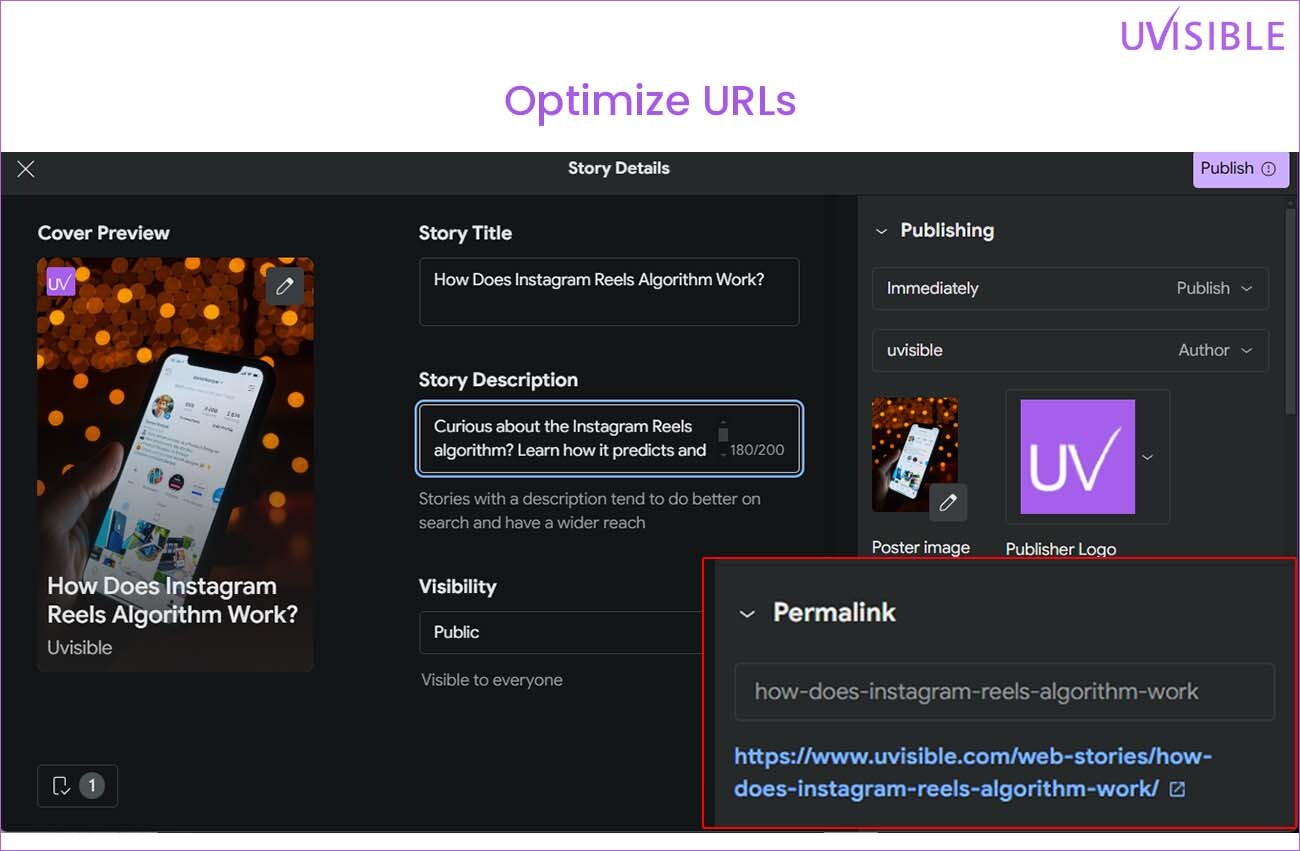Close the Story Details dialog
1300x851 pixels.
click(x=26, y=169)
